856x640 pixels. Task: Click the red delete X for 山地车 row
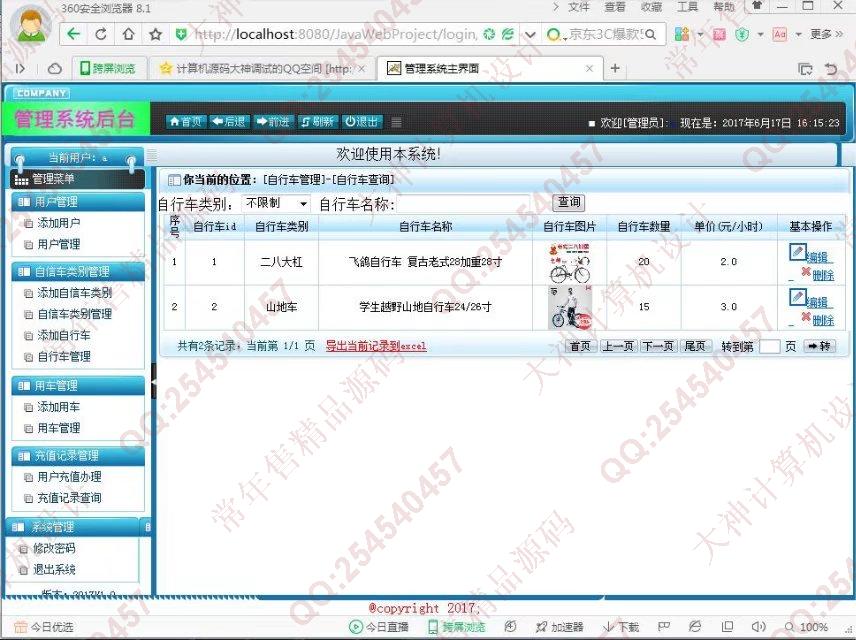806,318
